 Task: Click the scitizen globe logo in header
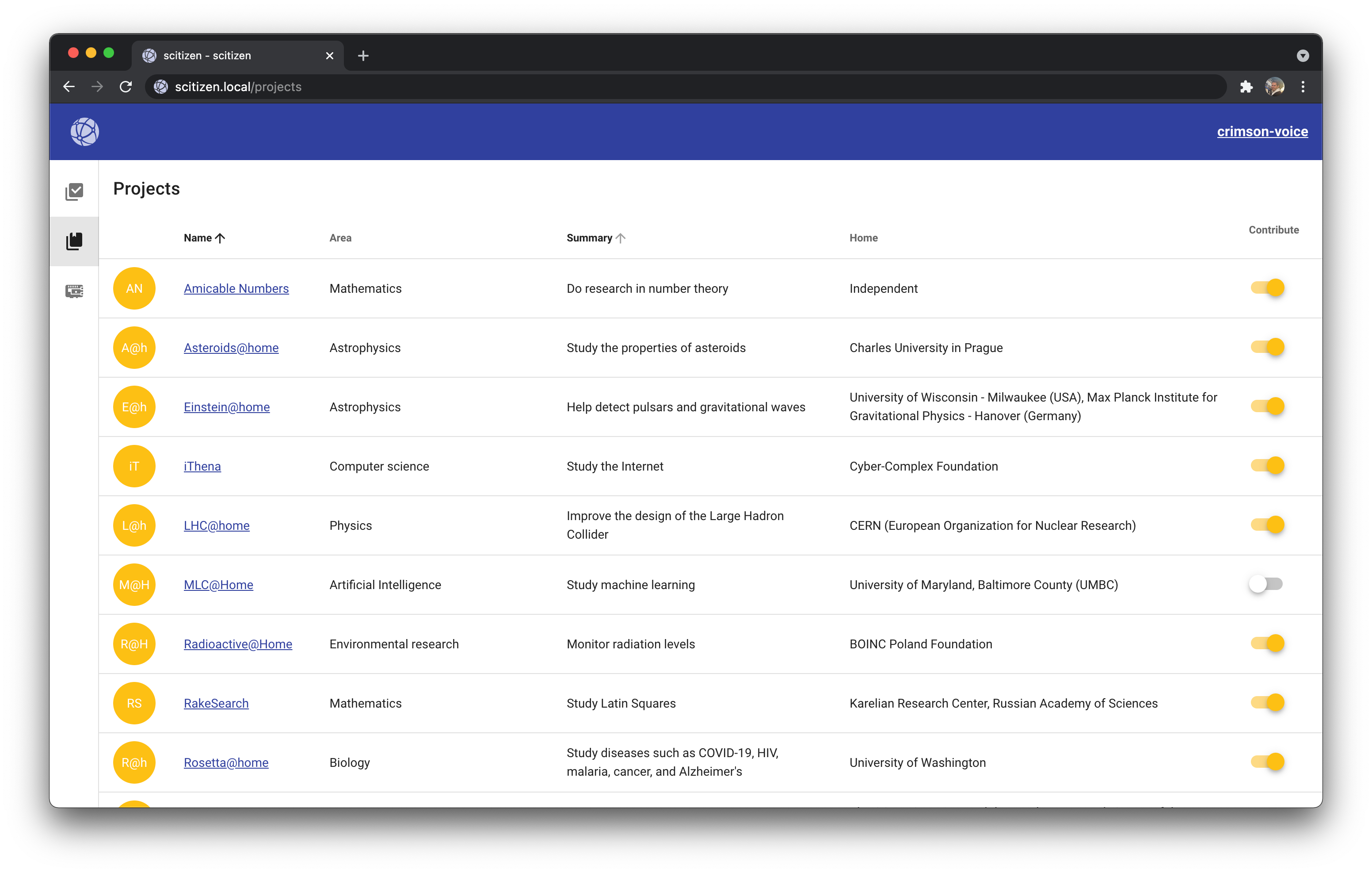click(x=84, y=132)
